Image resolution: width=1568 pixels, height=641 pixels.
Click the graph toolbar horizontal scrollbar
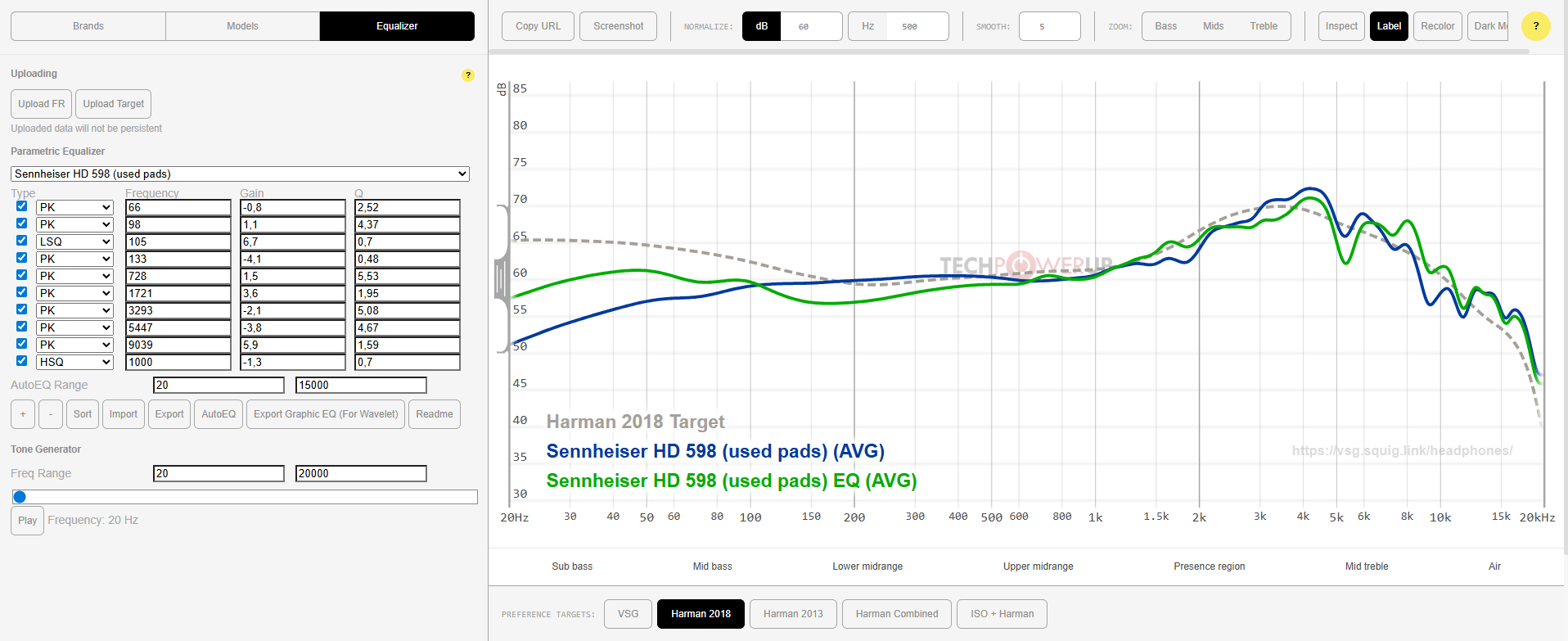tap(1009, 52)
